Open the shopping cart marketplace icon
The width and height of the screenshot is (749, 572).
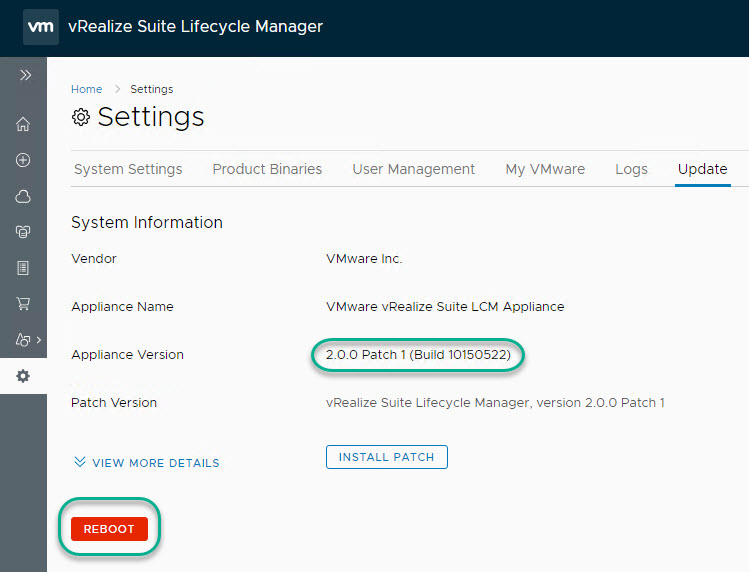pos(23,303)
